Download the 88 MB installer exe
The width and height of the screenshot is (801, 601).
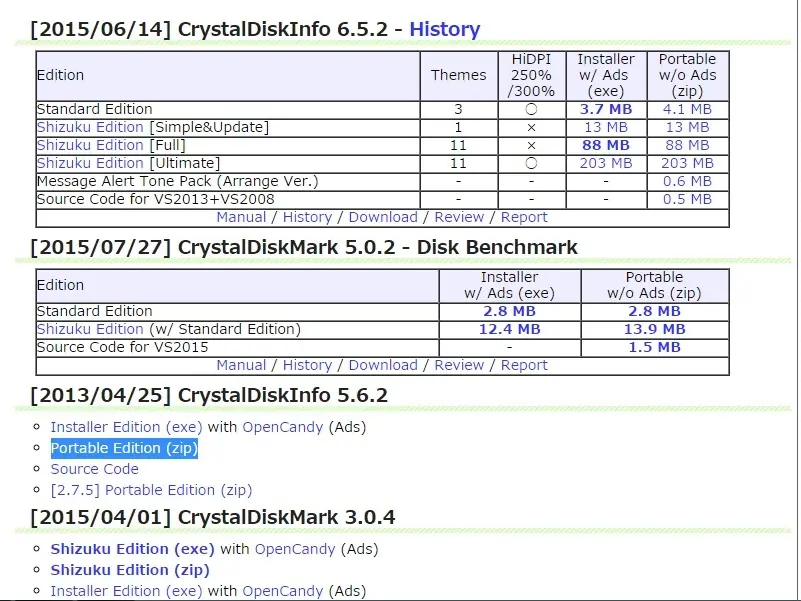click(x=606, y=145)
